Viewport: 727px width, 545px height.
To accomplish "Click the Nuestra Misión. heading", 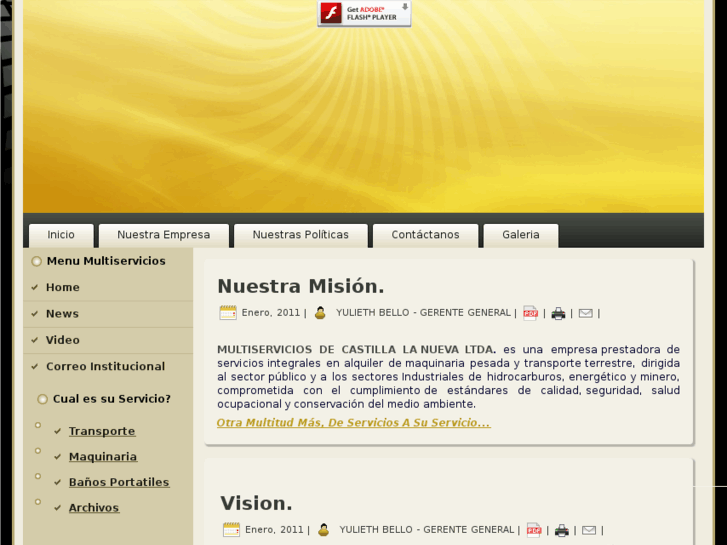I will 301,286.
